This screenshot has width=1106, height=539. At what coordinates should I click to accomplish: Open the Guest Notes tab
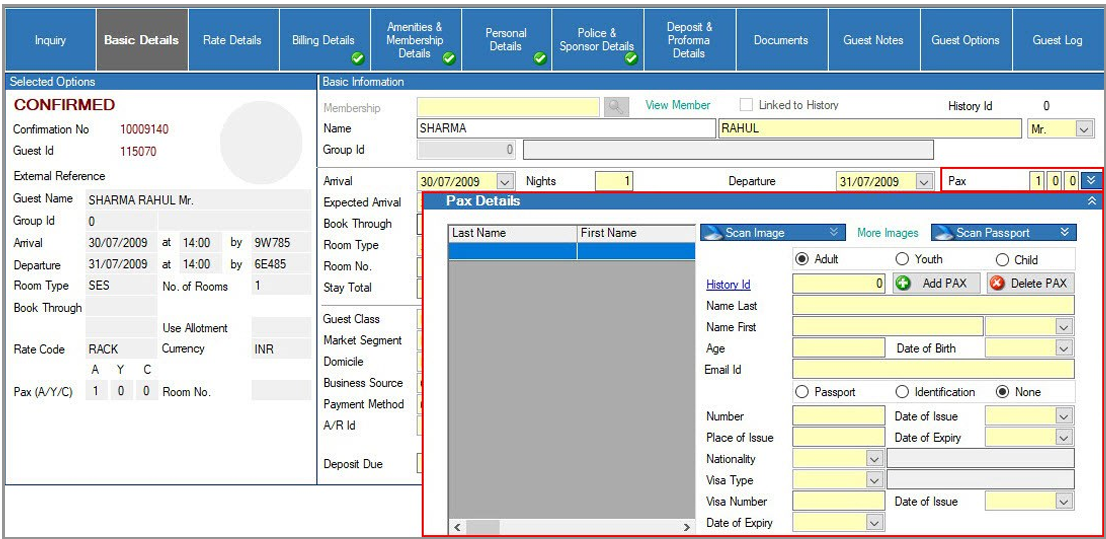(873, 41)
